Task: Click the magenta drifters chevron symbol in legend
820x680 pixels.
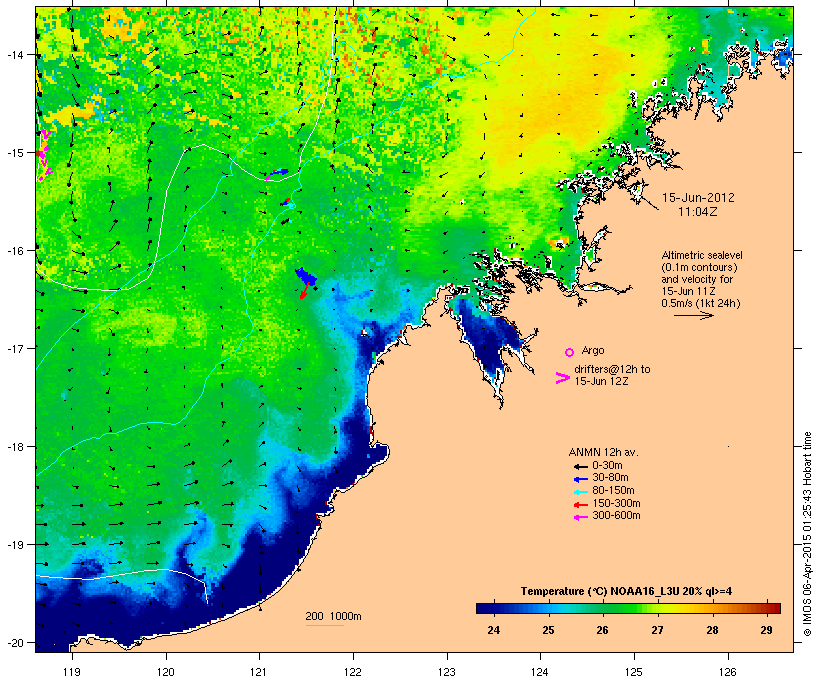Action: click(562, 378)
